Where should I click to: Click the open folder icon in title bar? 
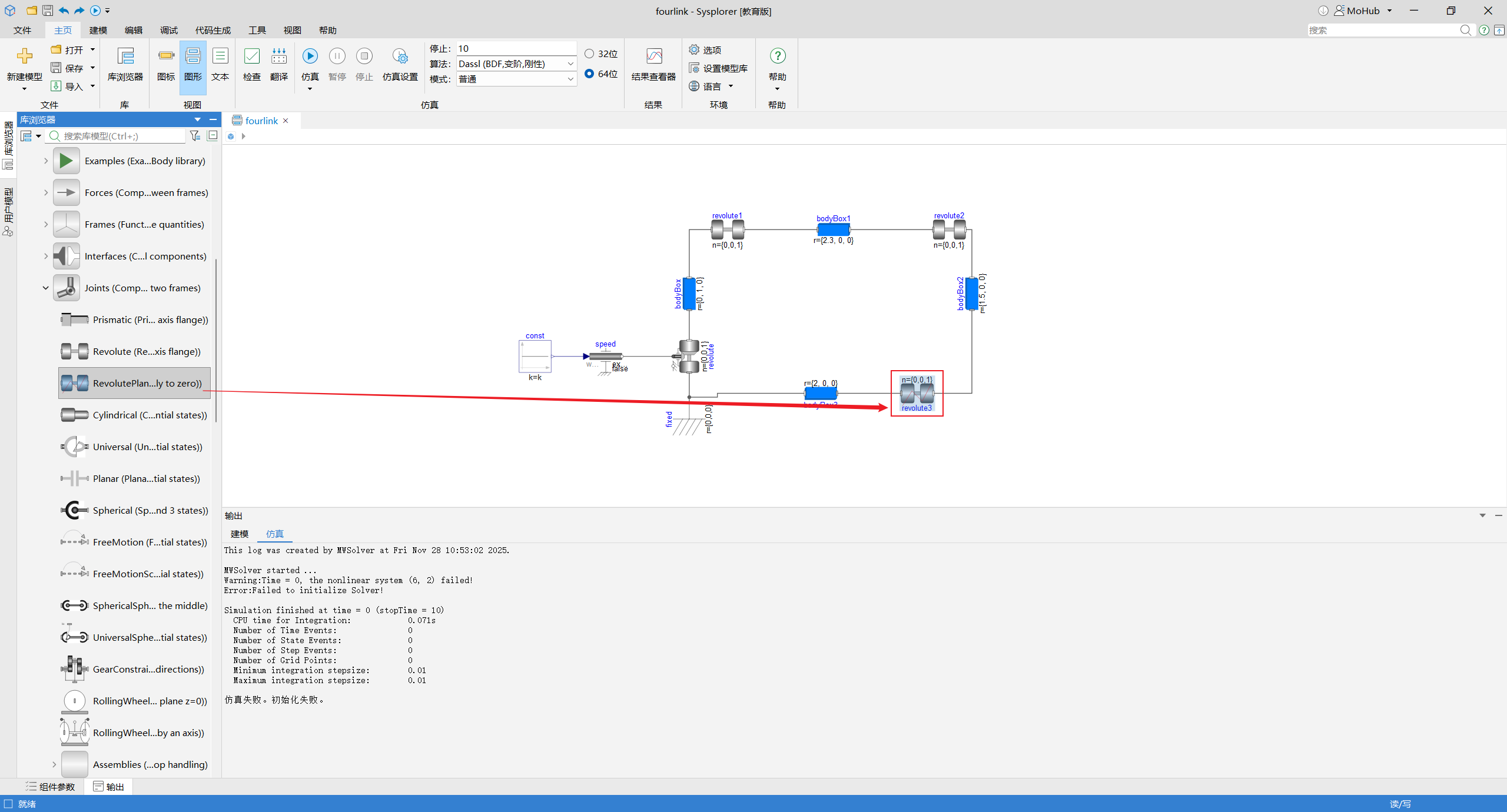(x=32, y=11)
